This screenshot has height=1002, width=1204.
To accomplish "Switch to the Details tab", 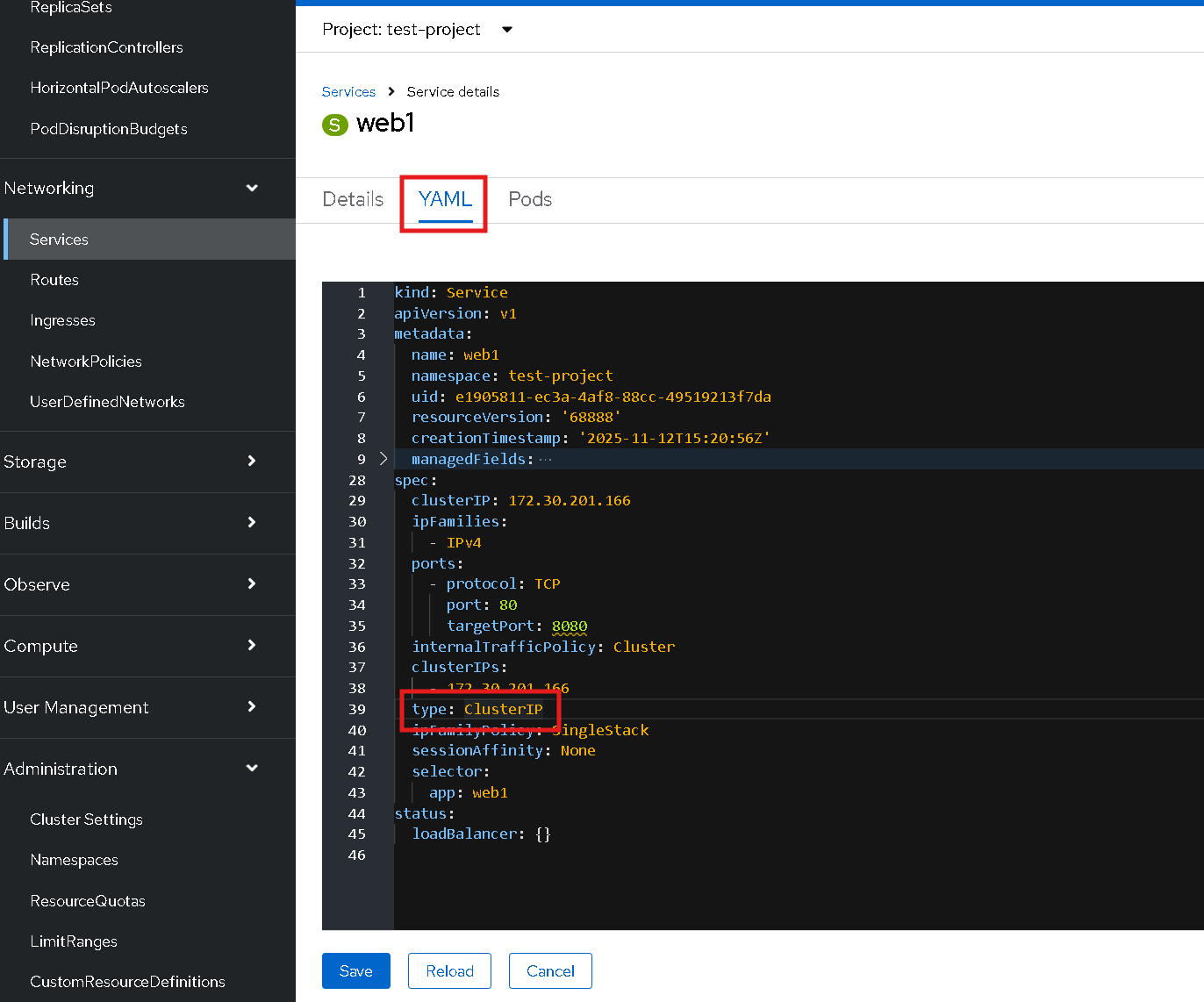I will coord(353,200).
